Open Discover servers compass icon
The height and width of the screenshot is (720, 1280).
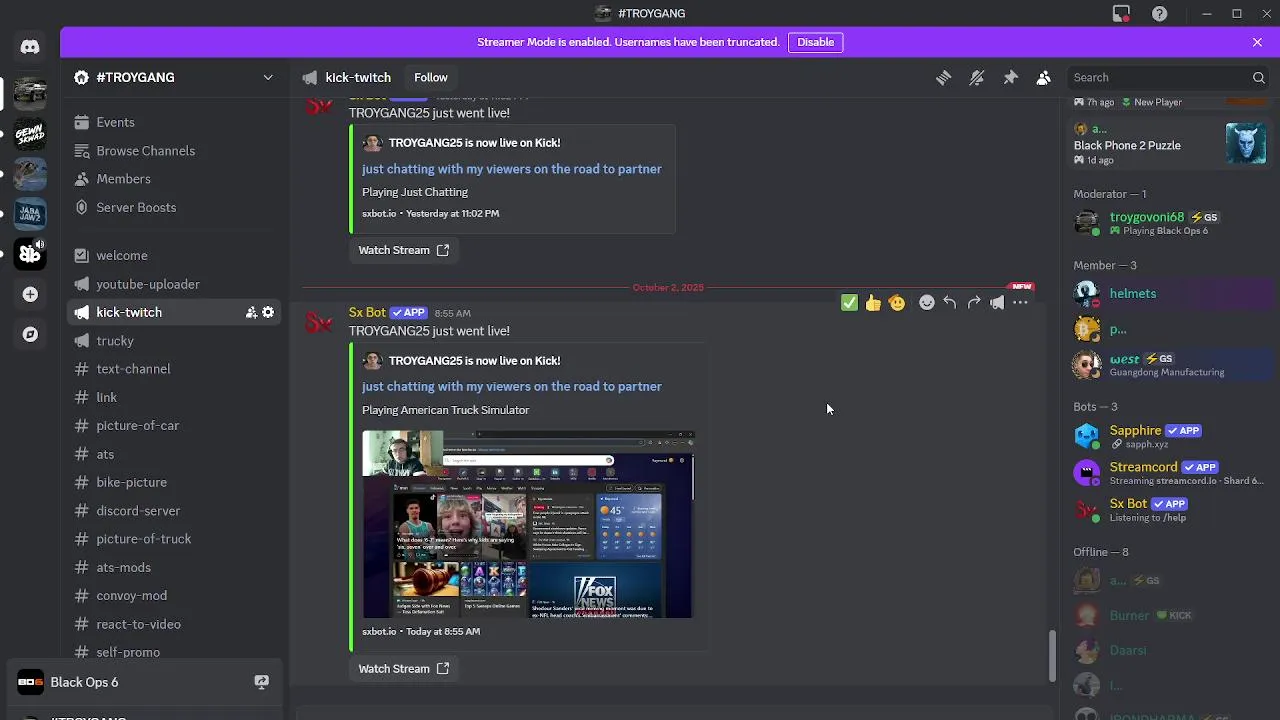click(x=30, y=334)
